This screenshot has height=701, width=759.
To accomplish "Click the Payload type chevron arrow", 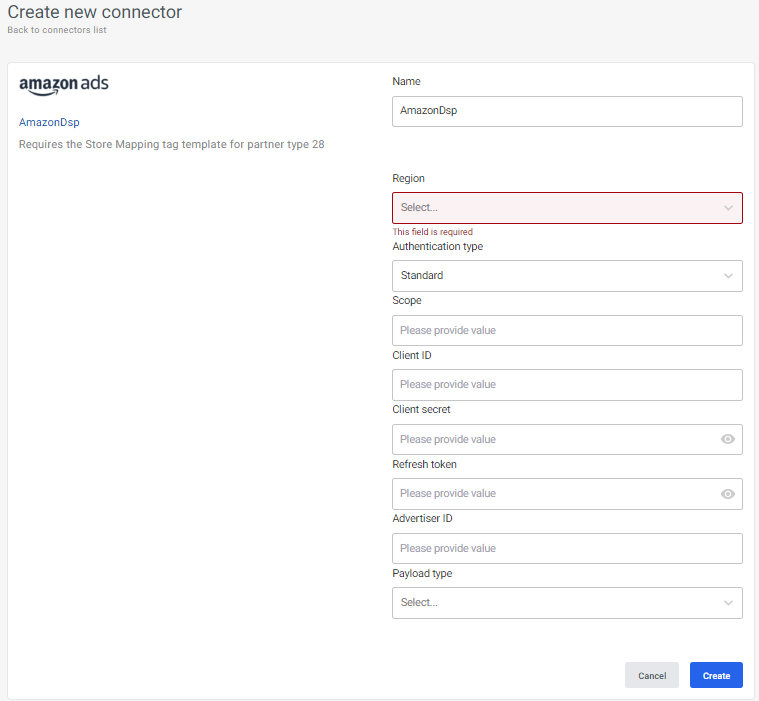I will (x=728, y=603).
